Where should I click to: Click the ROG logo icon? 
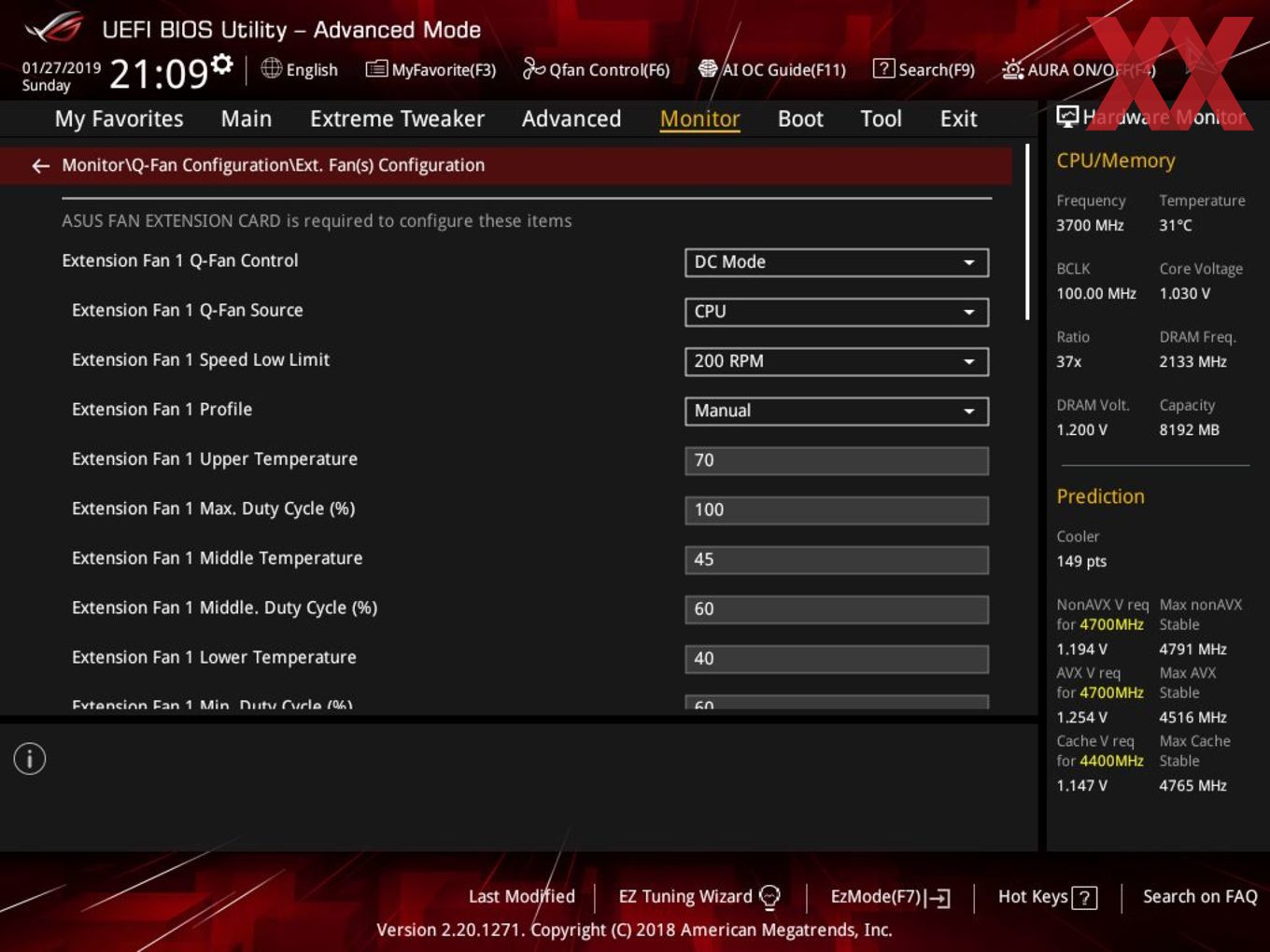(x=53, y=28)
